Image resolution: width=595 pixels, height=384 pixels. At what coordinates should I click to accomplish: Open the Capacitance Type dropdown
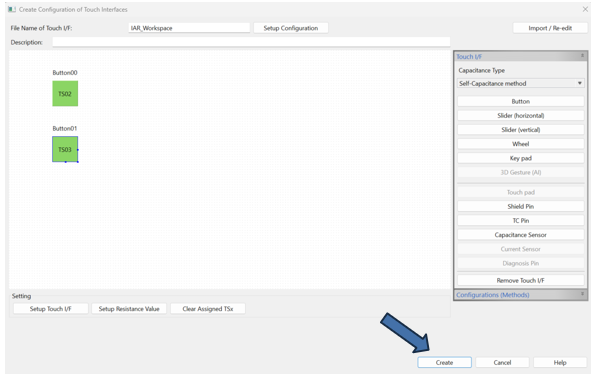pyautogui.click(x=520, y=83)
